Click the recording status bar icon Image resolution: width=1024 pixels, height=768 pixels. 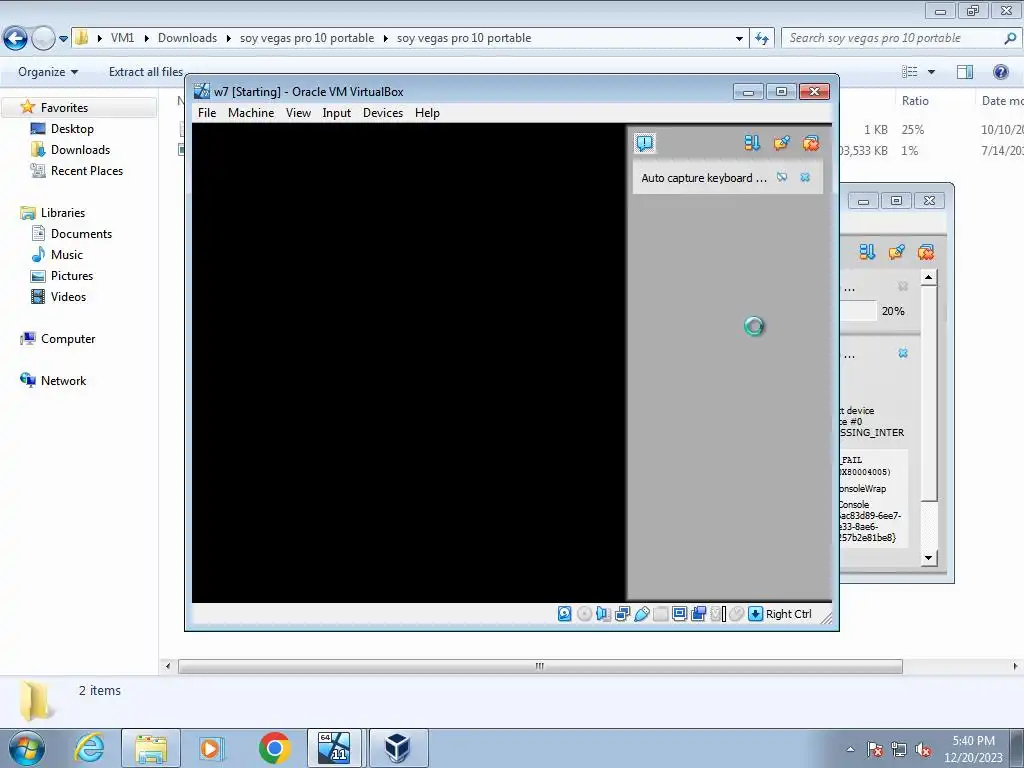tap(699, 614)
